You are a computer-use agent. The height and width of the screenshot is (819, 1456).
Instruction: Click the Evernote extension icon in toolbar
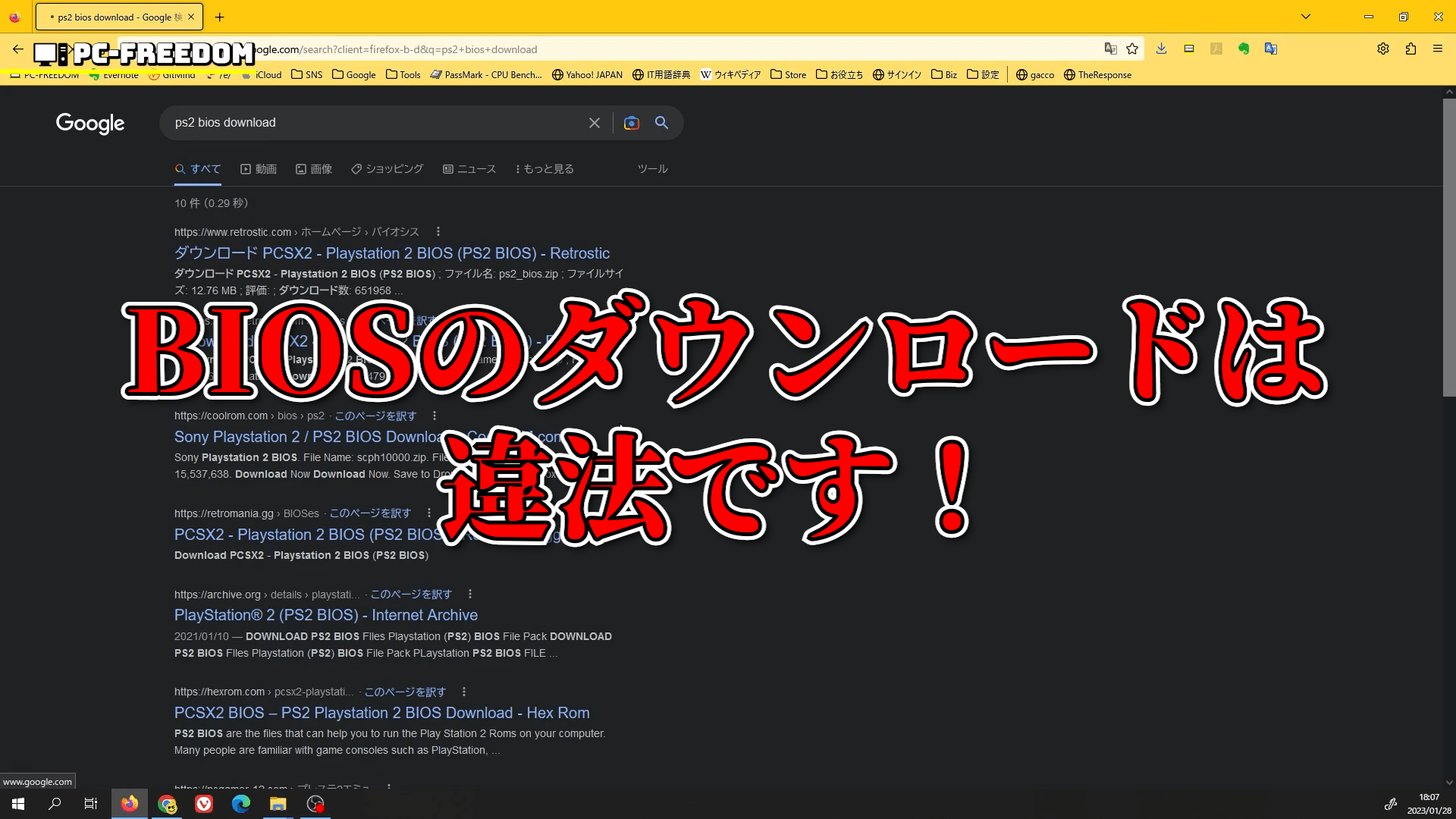pos(1244,49)
